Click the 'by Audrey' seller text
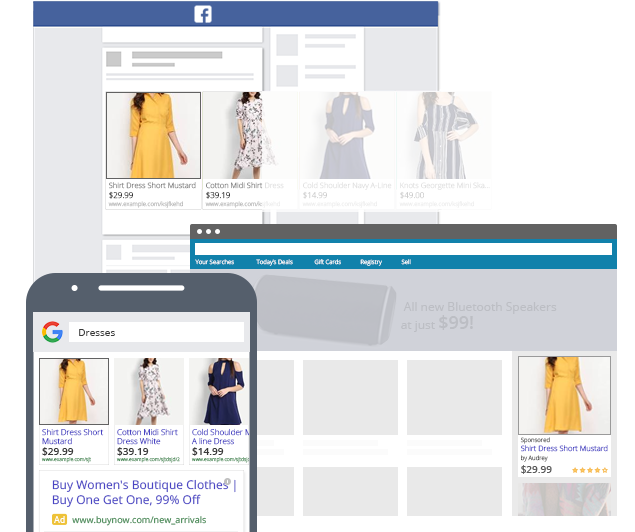This screenshot has height=532, width=635. click(x=534, y=458)
